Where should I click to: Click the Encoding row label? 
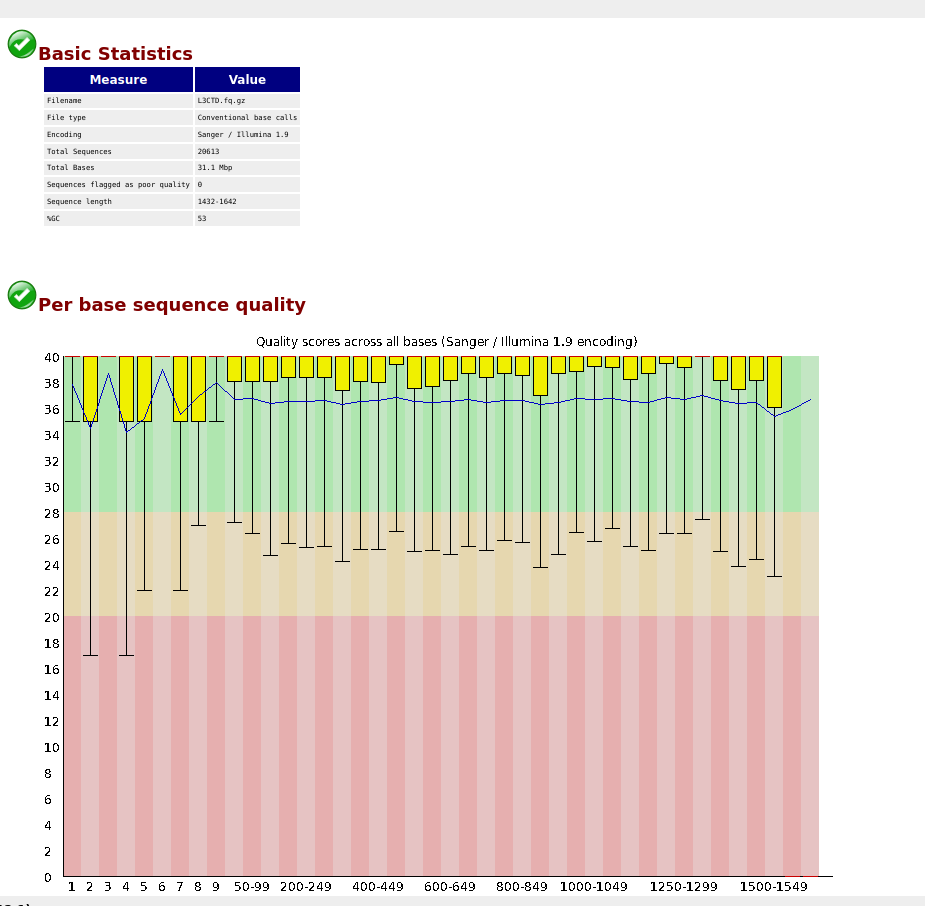tap(64, 135)
